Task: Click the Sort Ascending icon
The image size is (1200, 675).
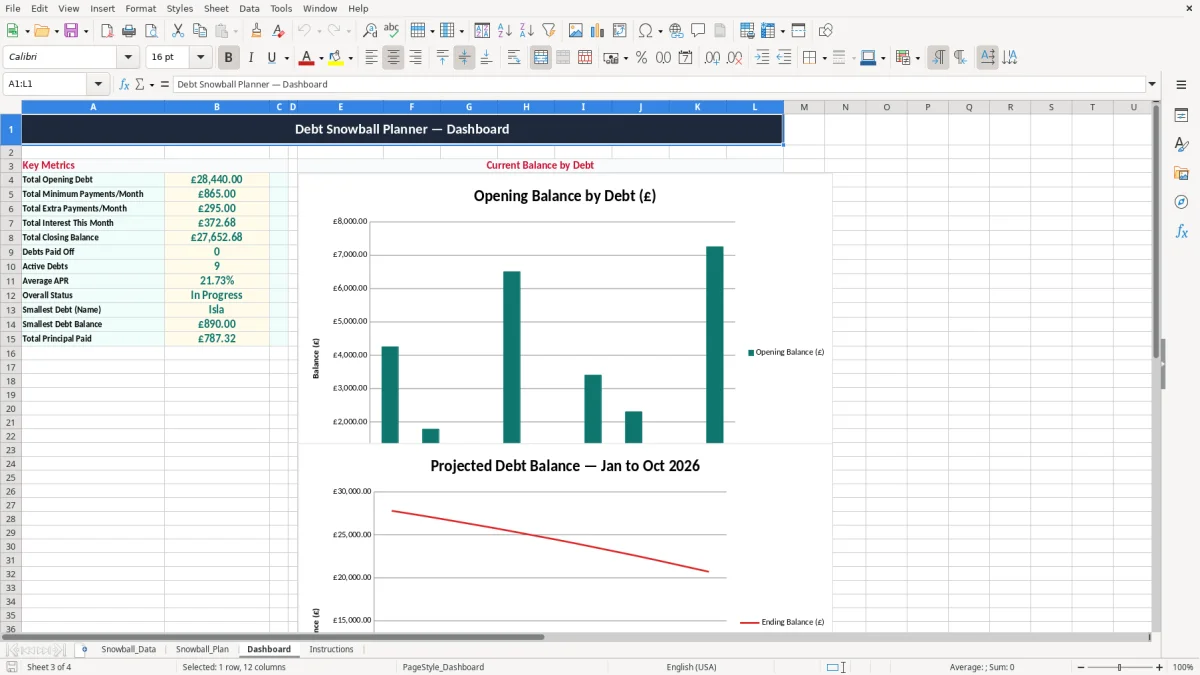Action: 504,31
